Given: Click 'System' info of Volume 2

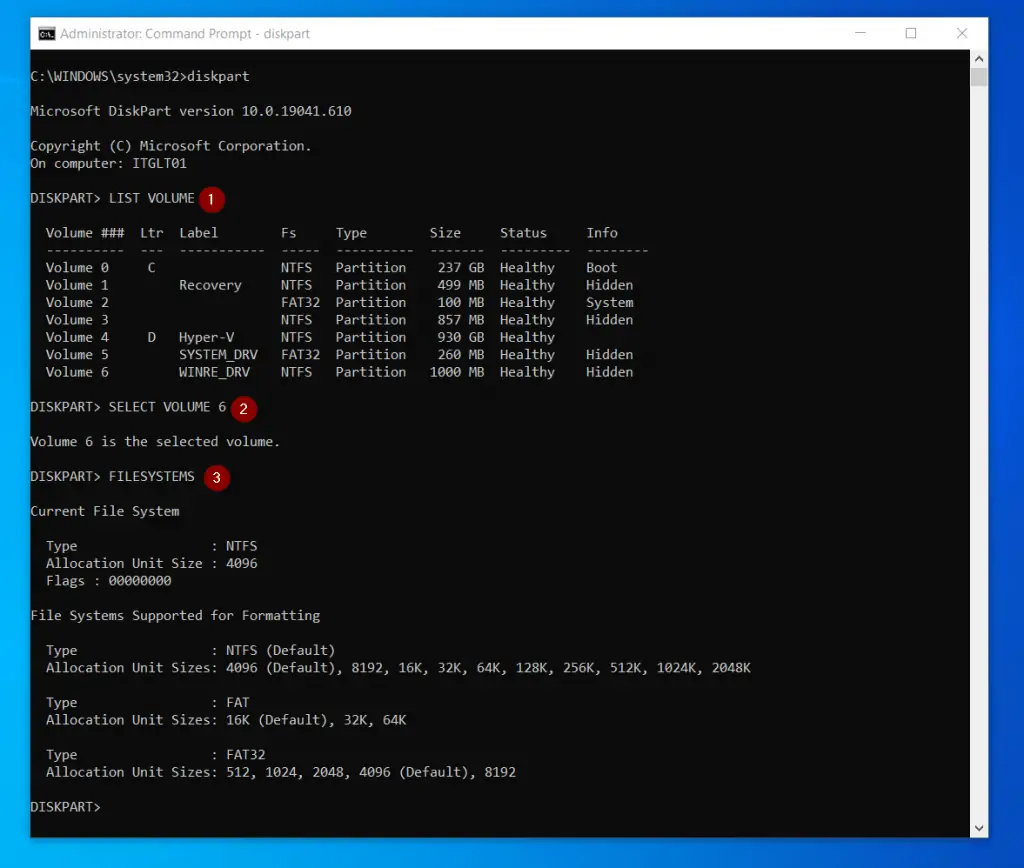Looking at the screenshot, I should (x=609, y=302).
